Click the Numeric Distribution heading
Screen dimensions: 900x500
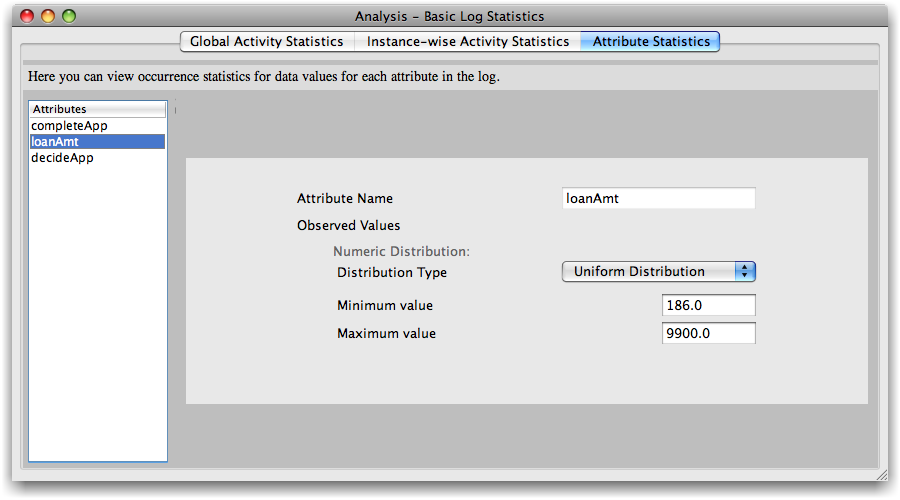tap(401, 252)
